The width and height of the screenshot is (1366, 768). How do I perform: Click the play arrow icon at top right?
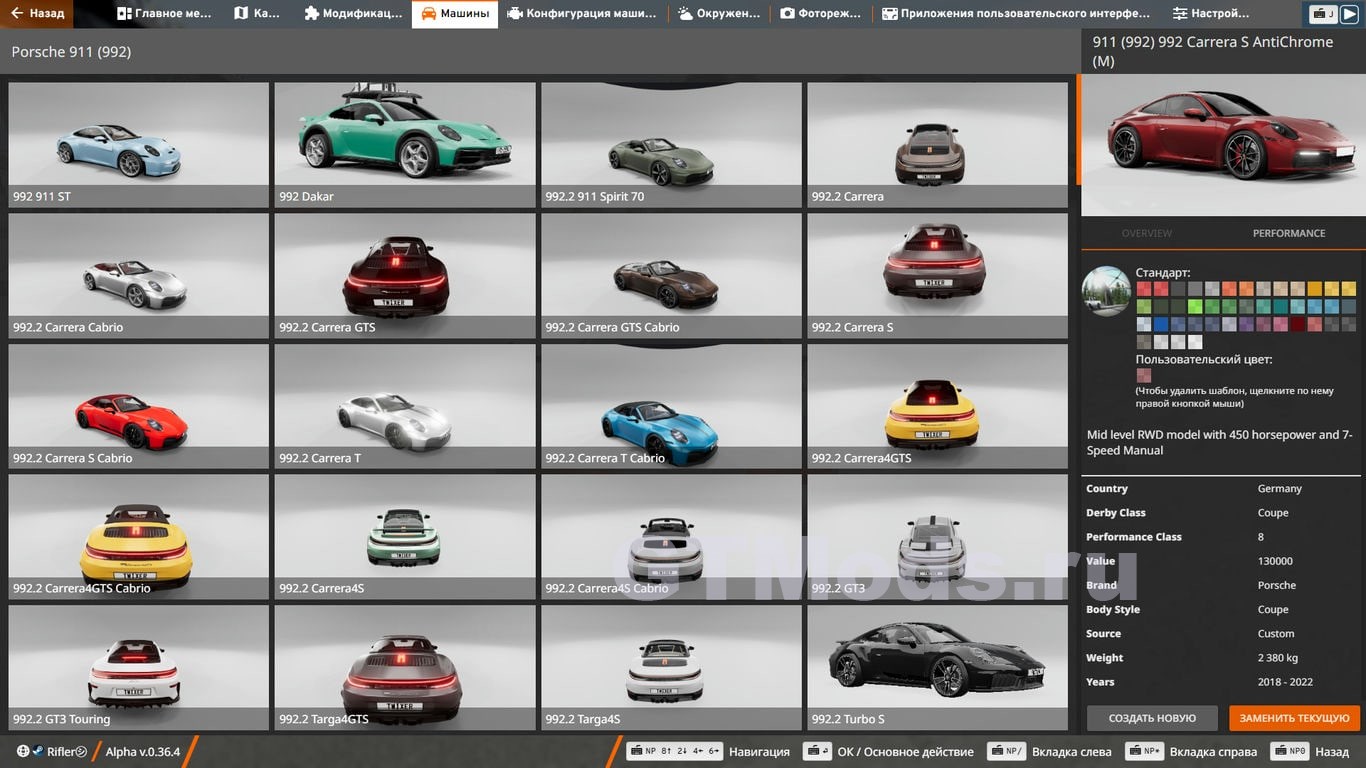pos(1350,14)
